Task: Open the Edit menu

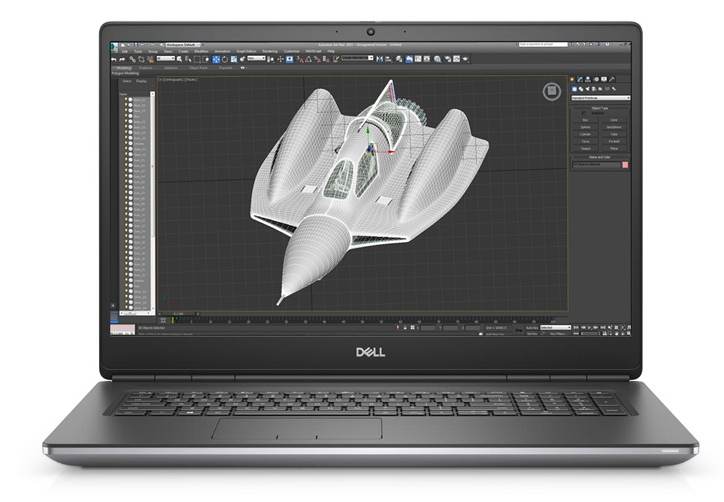Action: point(125,51)
